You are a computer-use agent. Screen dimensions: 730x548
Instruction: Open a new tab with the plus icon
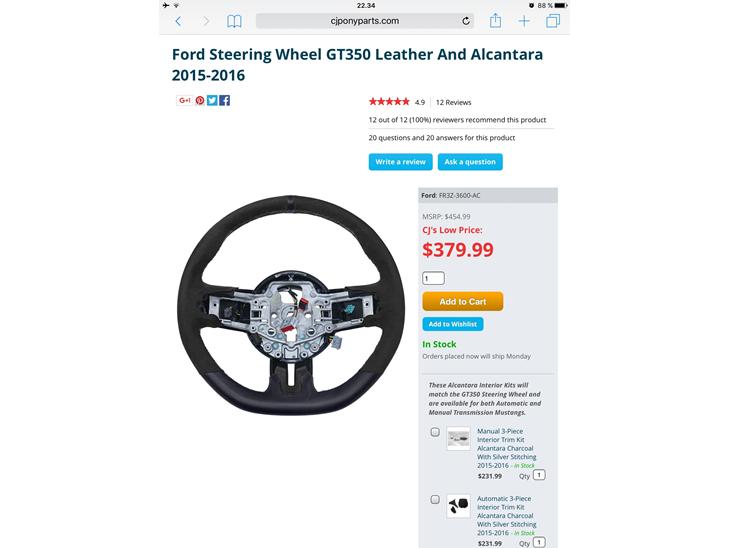tap(524, 21)
